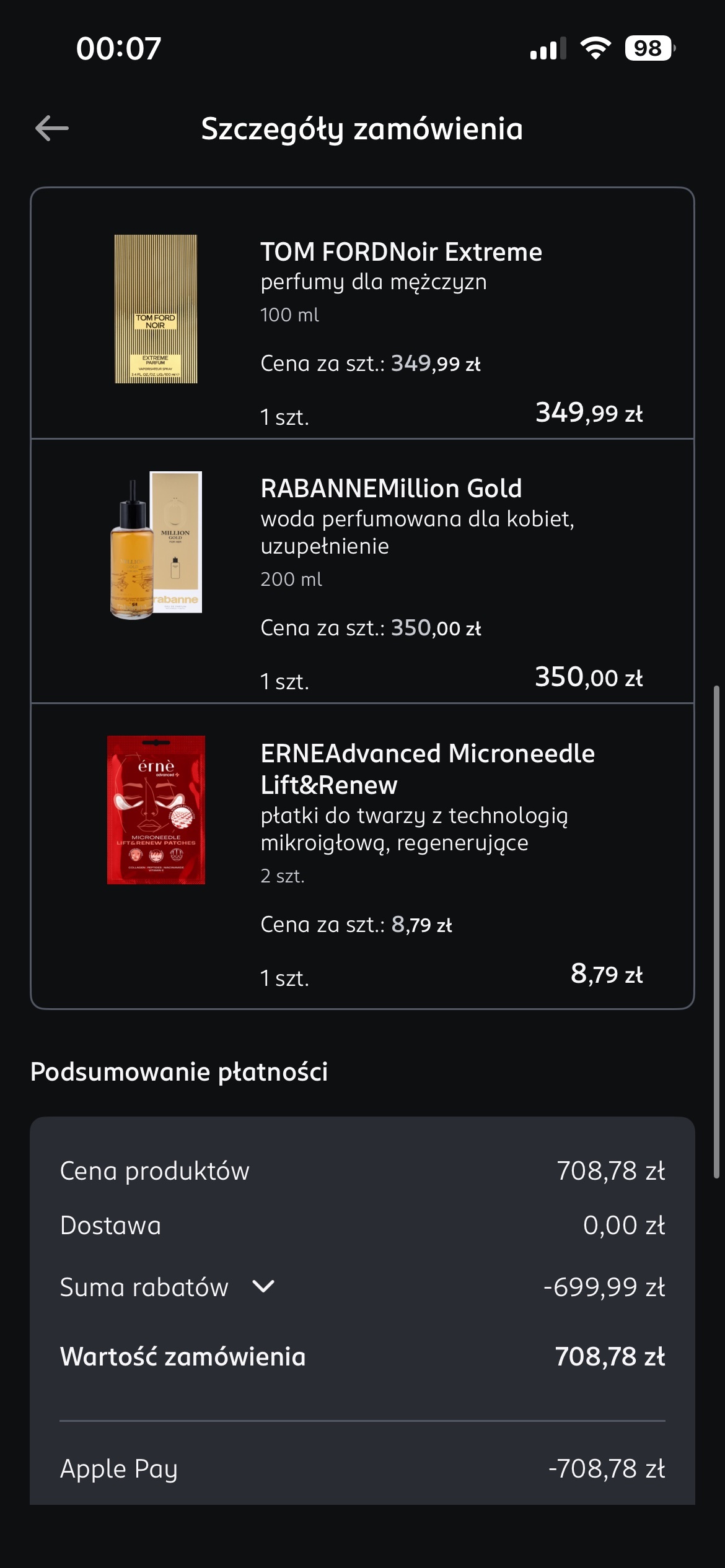This screenshot has width=725, height=1568.
Task: Click the vertical scrollbar on the right
Action: (716, 929)
